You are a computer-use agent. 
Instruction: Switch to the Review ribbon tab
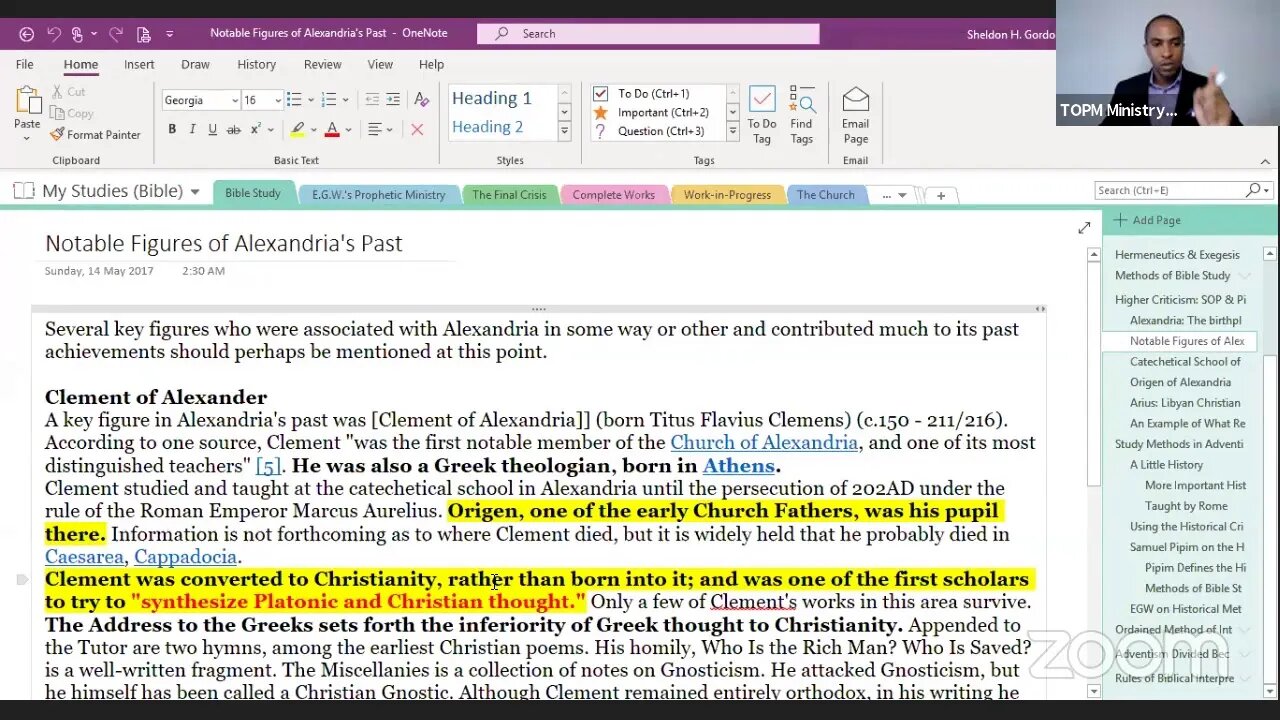coord(322,64)
